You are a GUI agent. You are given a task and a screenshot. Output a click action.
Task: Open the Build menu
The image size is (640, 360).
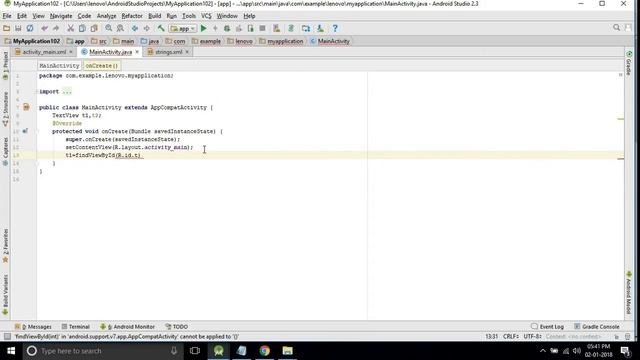154,16
